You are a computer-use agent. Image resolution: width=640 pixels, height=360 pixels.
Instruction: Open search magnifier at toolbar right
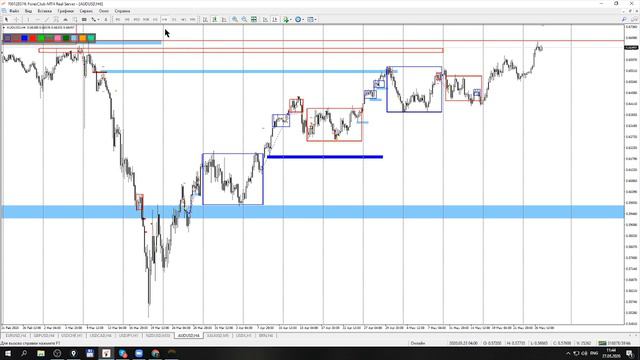point(624,19)
